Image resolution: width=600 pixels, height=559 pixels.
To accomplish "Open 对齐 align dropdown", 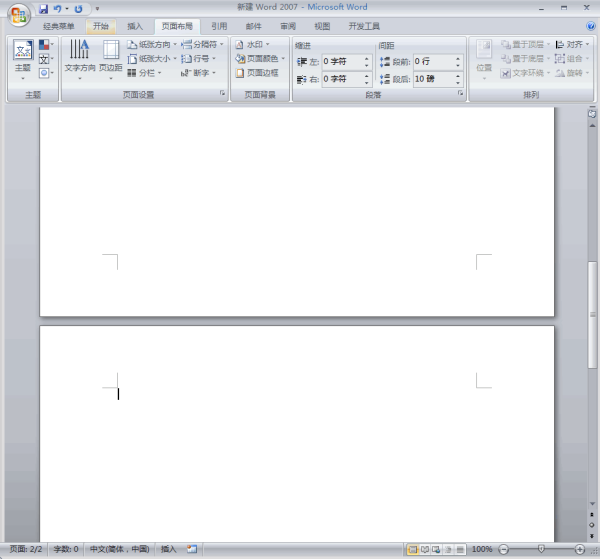I will tap(572, 45).
